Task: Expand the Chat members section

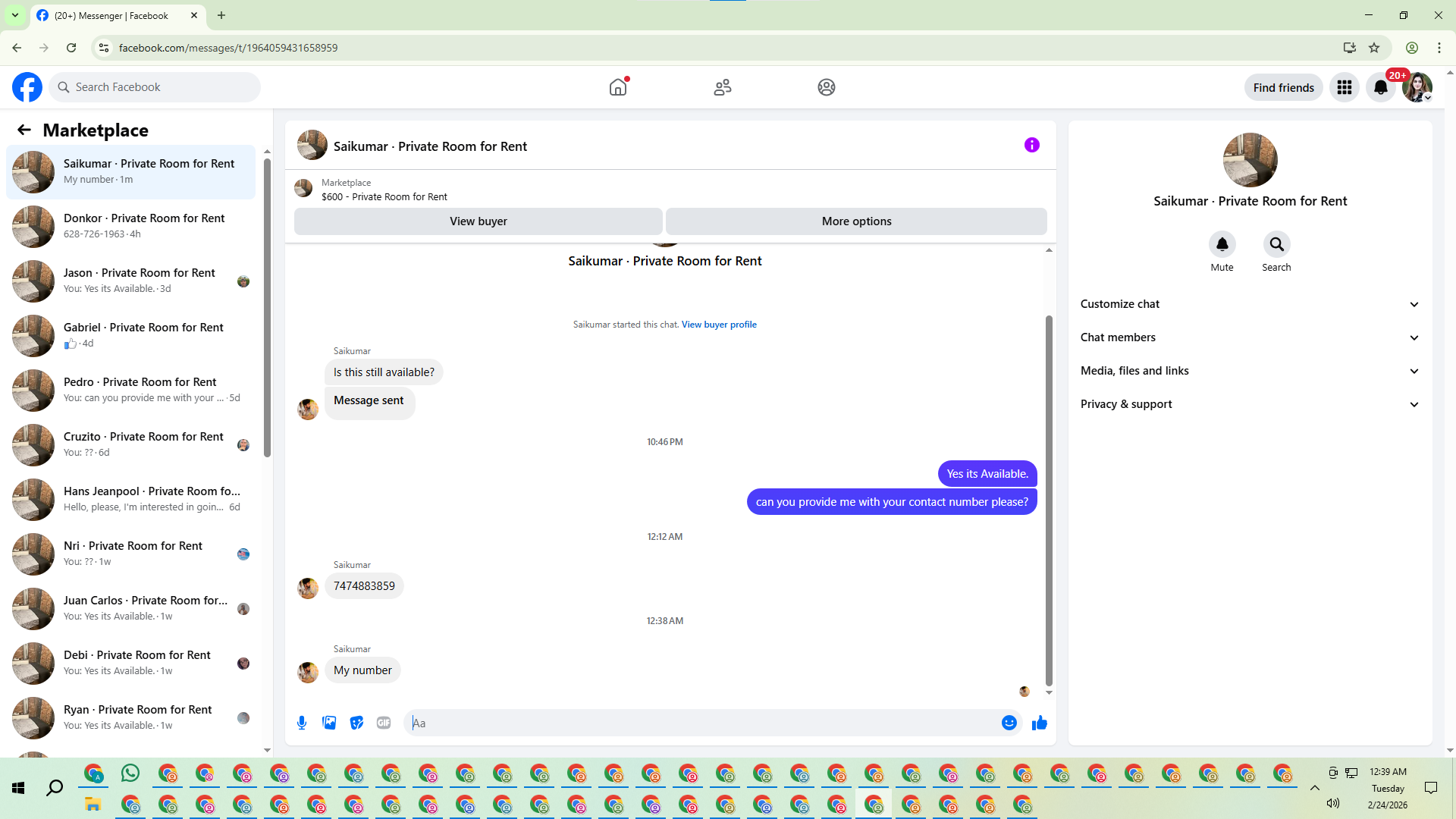Action: coord(1249,337)
